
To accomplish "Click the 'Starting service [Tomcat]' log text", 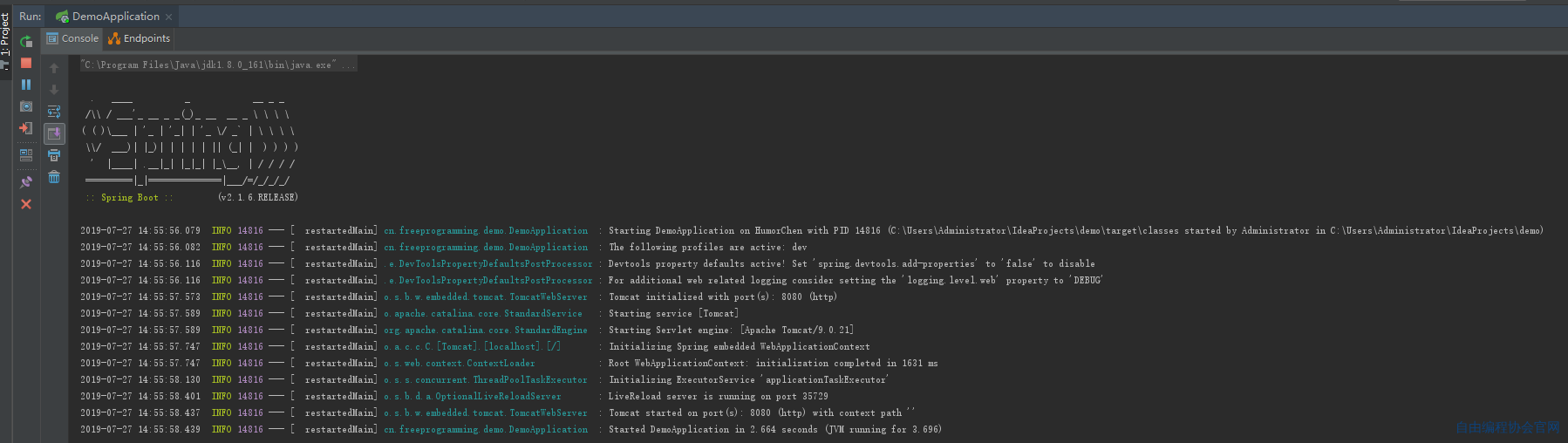I will pos(673,314).
